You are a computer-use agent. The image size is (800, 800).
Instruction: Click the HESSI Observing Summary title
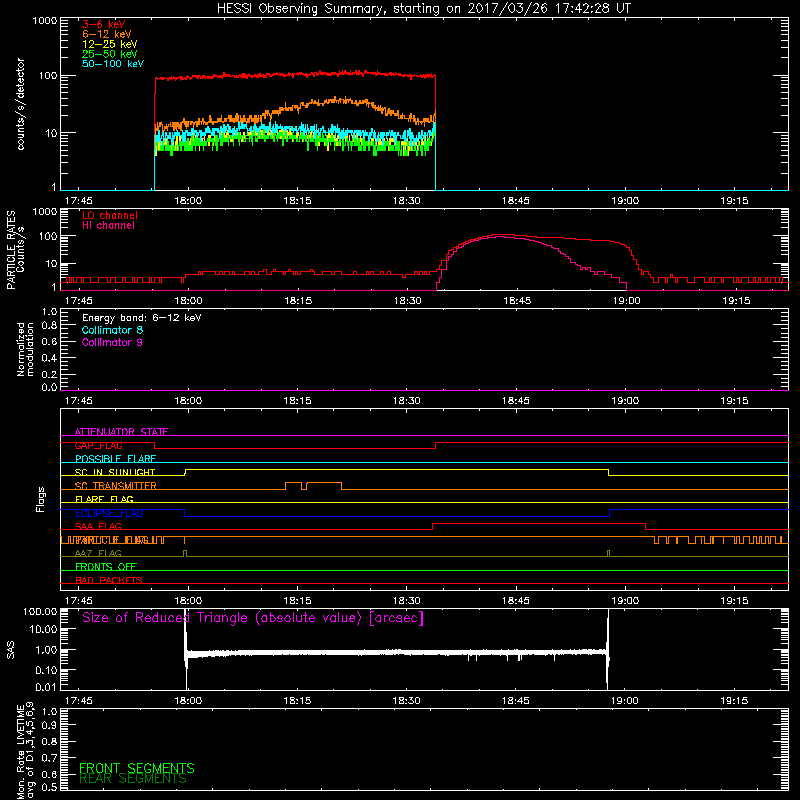[423, 9]
